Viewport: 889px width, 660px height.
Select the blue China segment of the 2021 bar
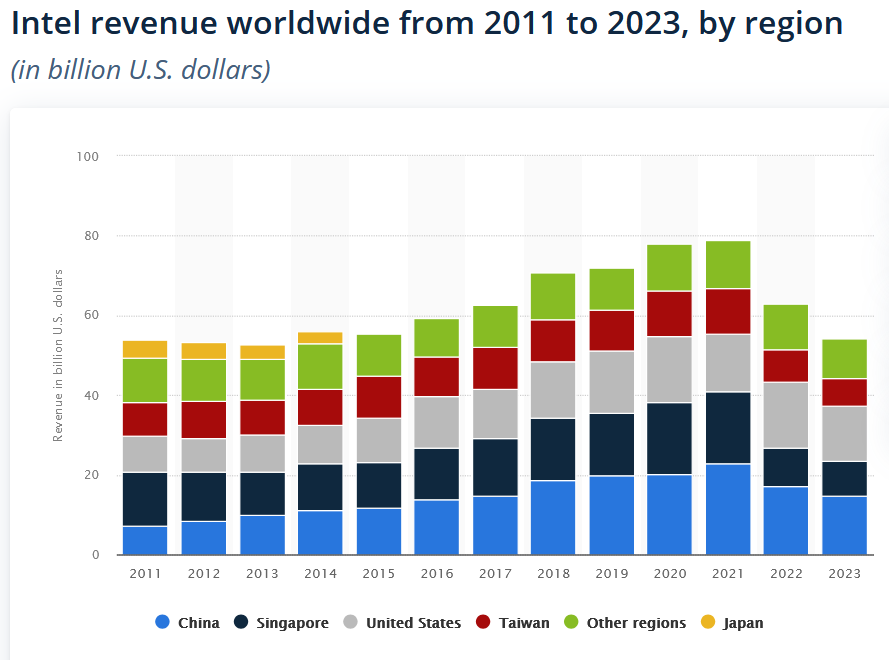coord(728,509)
